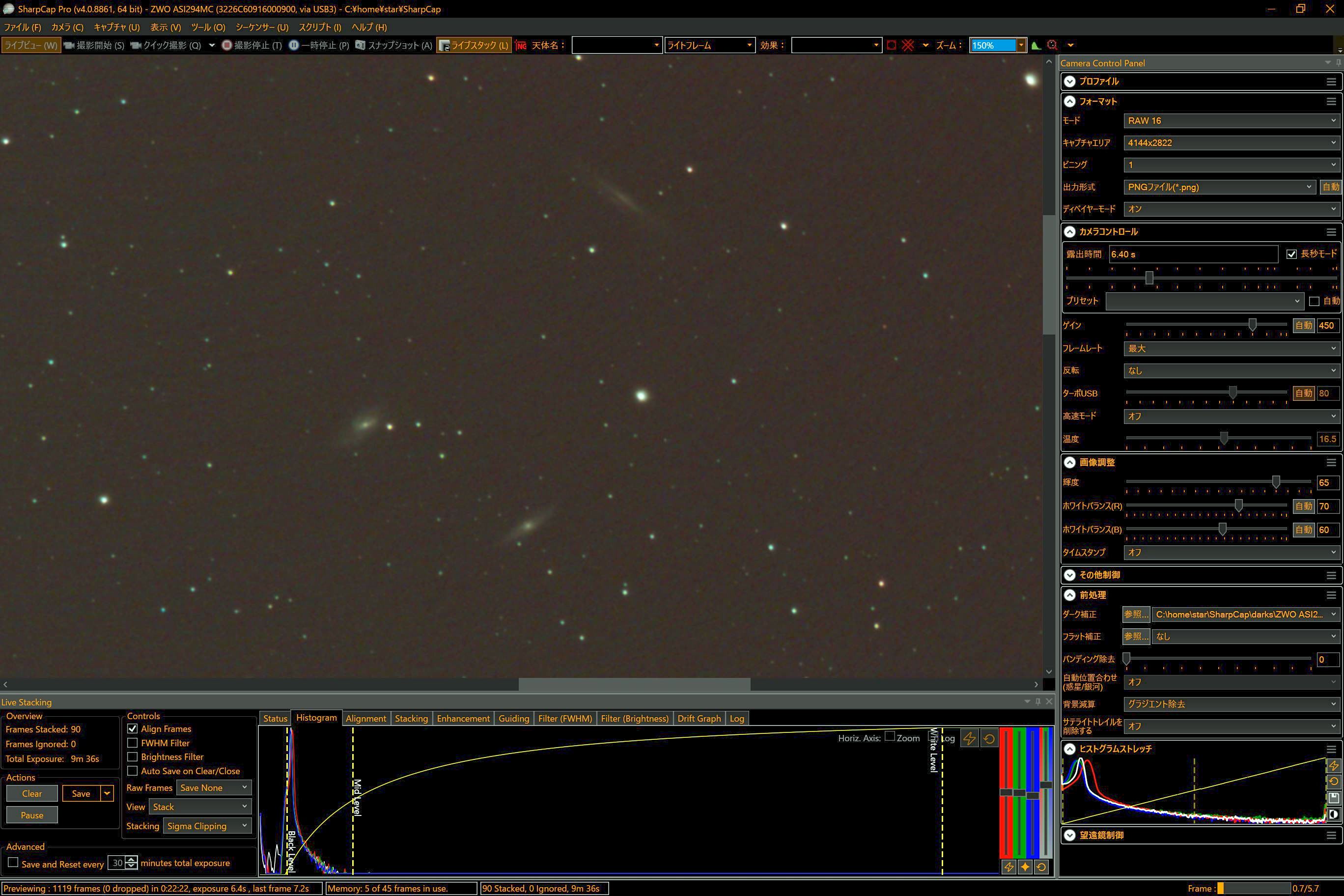
Task: Click the save floppy icon in the histogram stretch panel
Action: (x=1334, y=798)
